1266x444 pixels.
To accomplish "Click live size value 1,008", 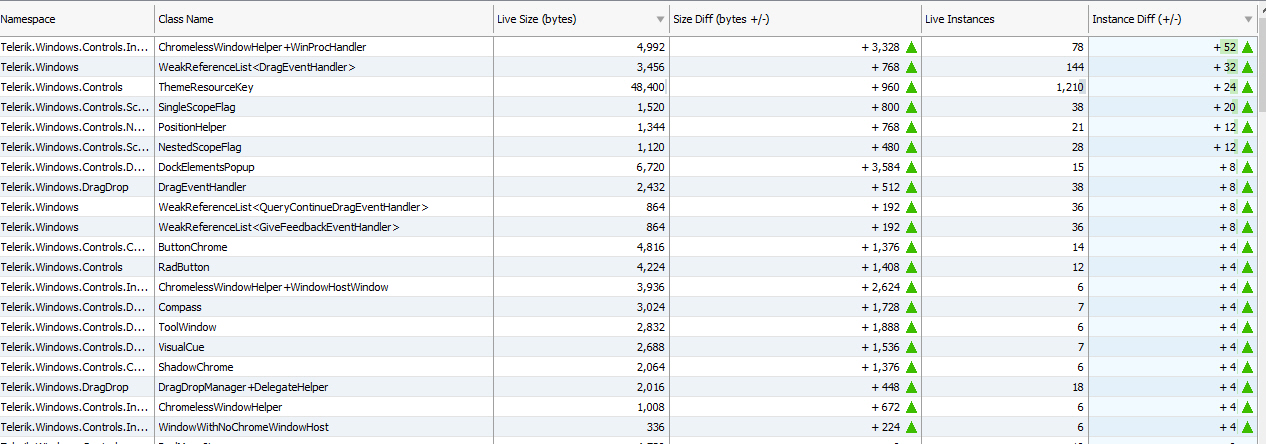I will pos(651,407).
